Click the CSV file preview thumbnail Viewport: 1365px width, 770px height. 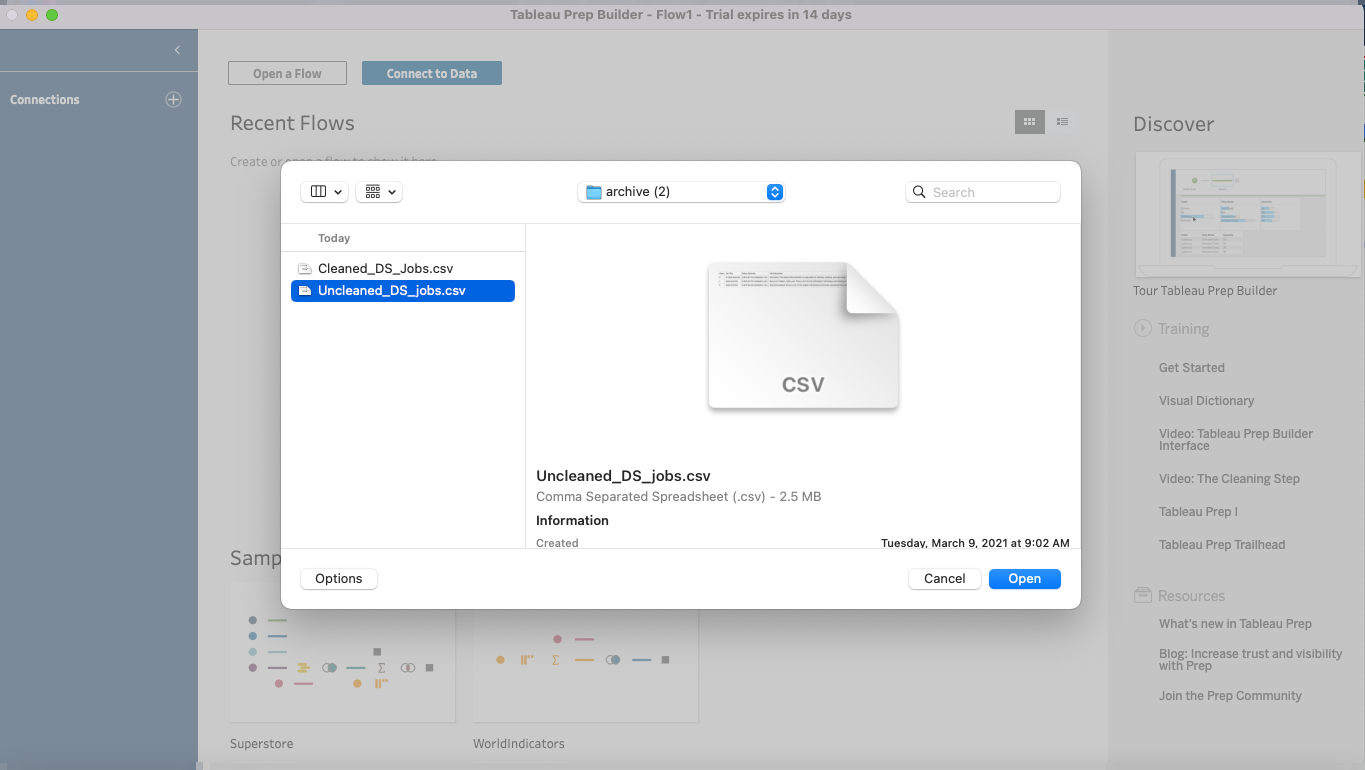tap(803, 336)
